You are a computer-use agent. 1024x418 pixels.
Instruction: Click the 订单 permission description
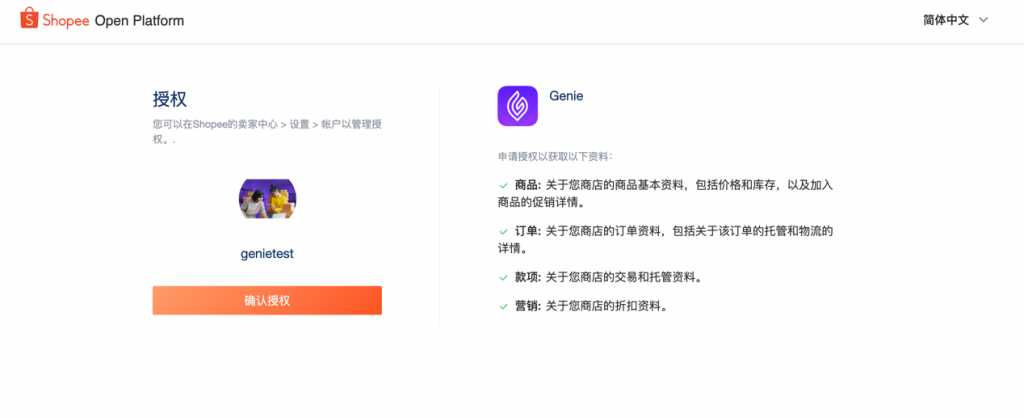665,240
